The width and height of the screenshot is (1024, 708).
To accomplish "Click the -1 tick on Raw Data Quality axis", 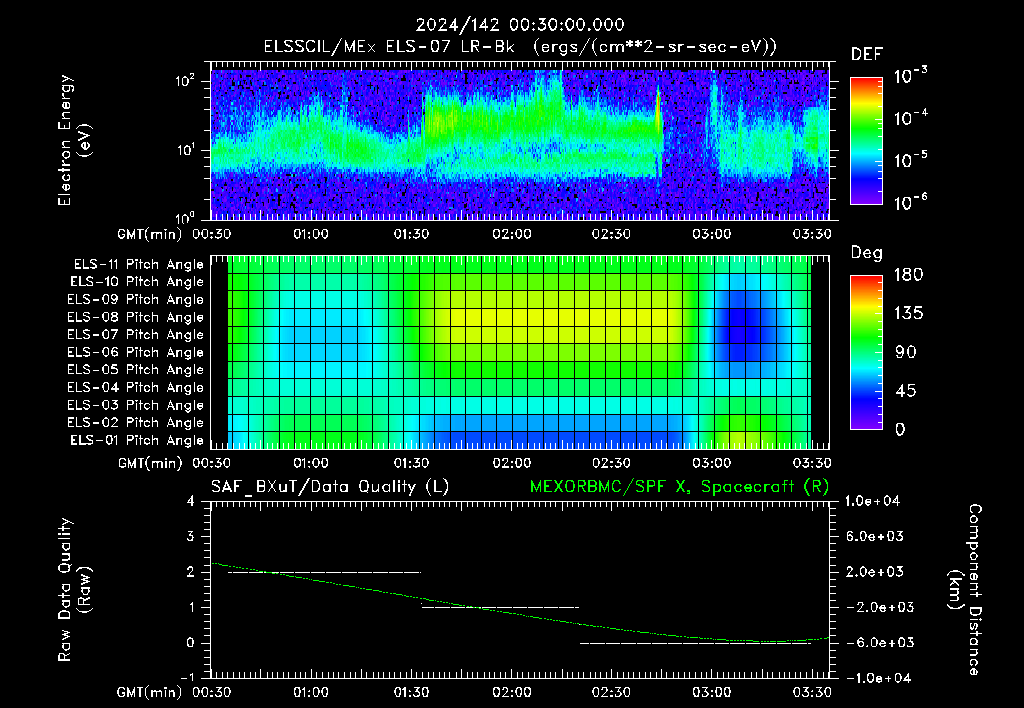I will point(187,677).
